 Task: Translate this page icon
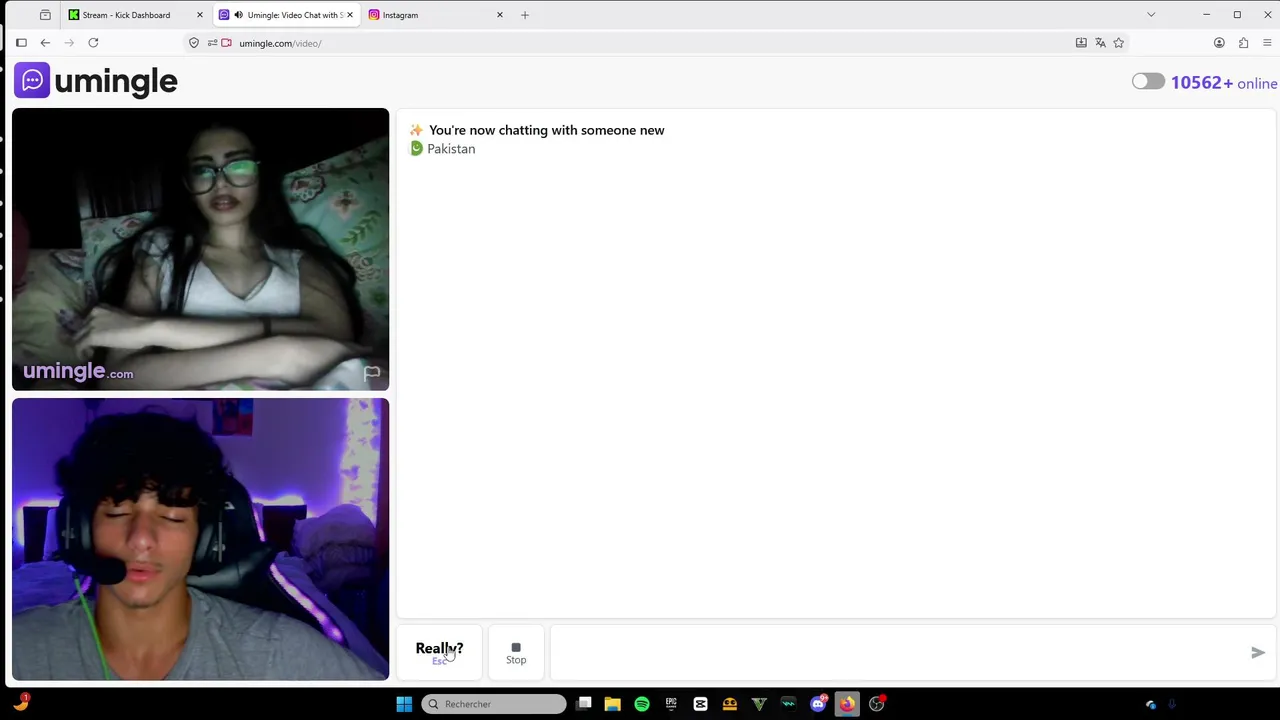click(1100, 43)
